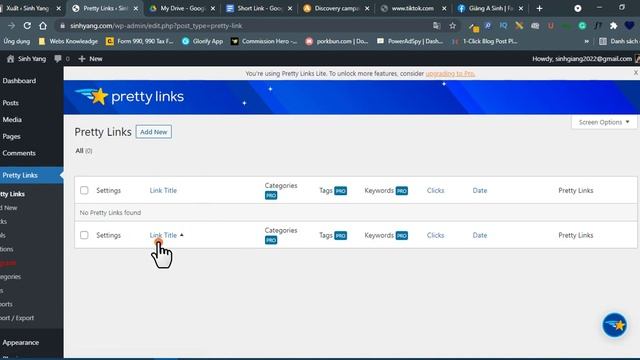Click the Keywords PRO badge in header row
640x360 pixels.
[402, 191]
